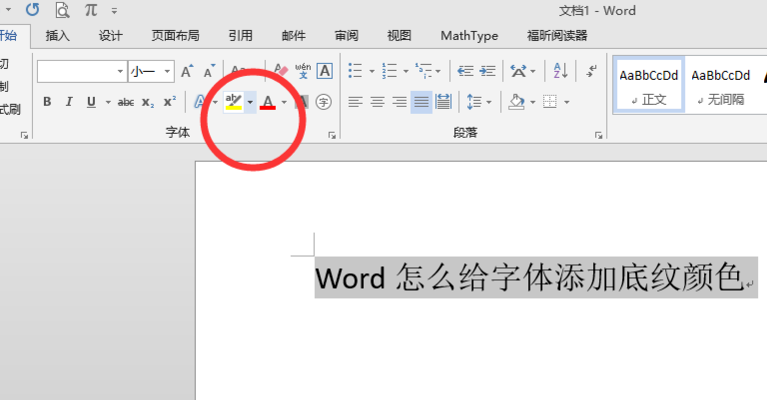
Task: Clear all formatting with eraser icon
Action: [281, 71]
